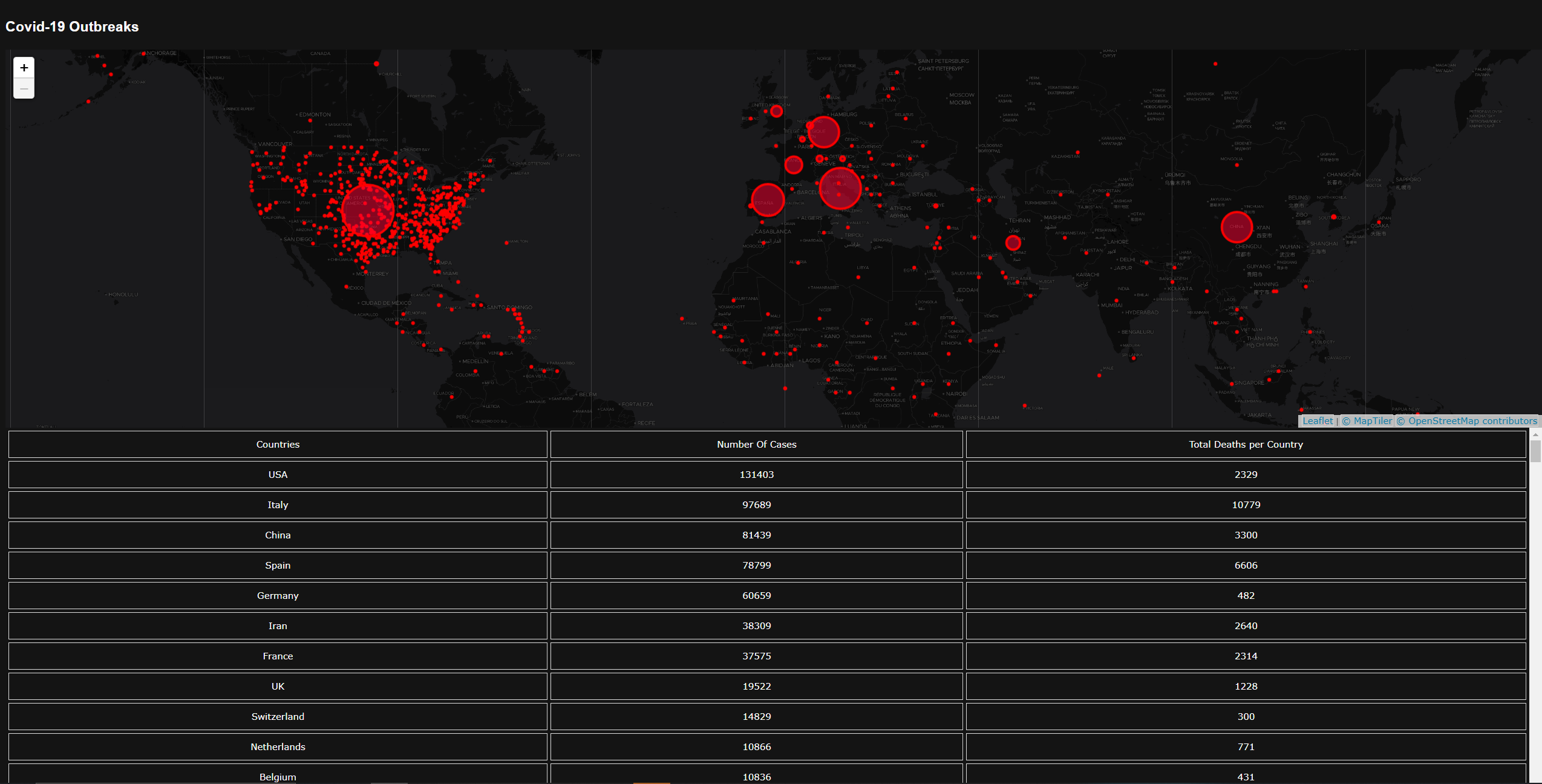This screenshot has width=1542, height=784.
Task: Click the Spain outbreak circle marker
Action: point(767,200)
